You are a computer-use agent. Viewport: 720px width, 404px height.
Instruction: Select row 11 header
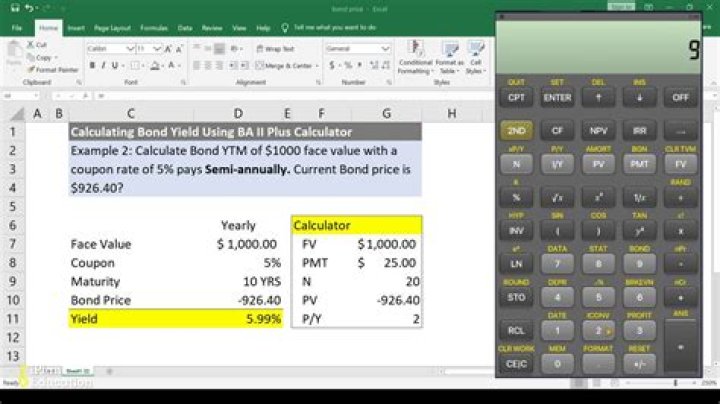point(12,319)
